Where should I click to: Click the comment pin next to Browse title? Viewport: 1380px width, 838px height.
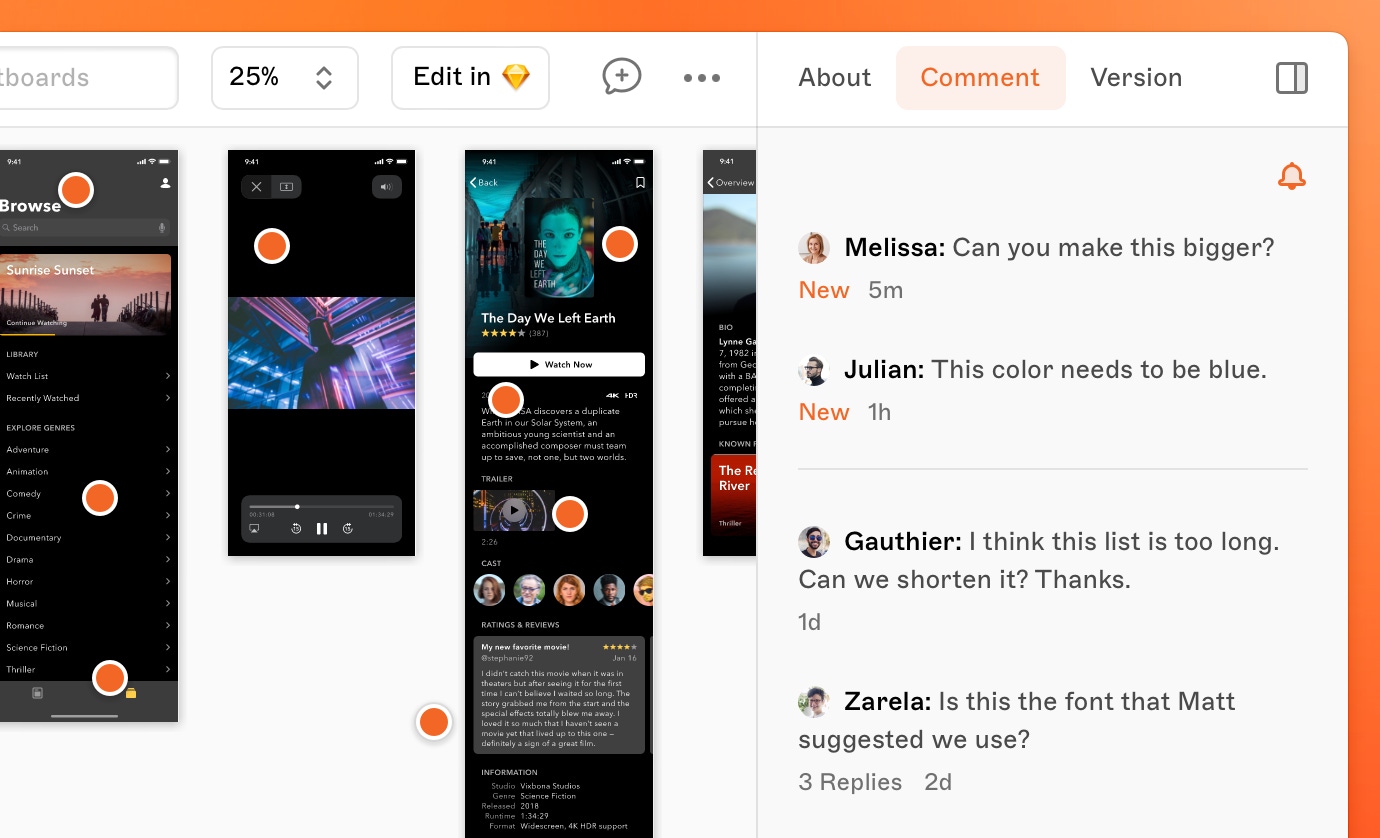[x=76, y=189]
